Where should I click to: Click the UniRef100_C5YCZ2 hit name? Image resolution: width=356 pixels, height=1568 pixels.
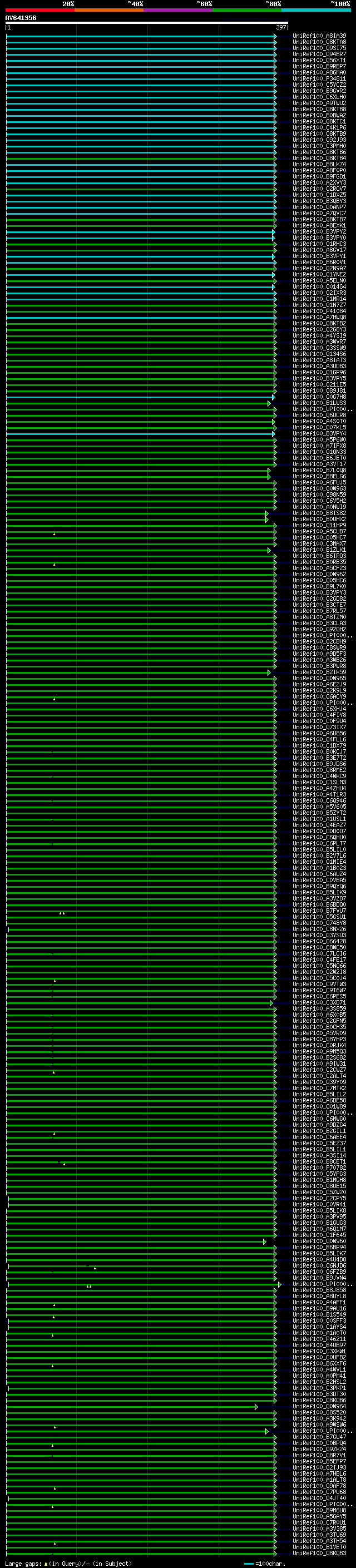tap(319, 85)
